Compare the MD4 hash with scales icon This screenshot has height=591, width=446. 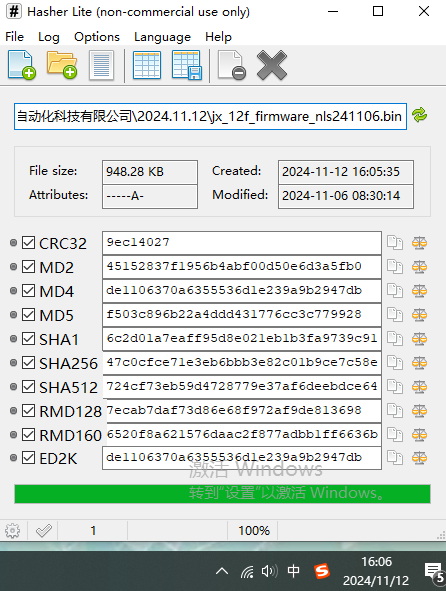click(419, 291)
